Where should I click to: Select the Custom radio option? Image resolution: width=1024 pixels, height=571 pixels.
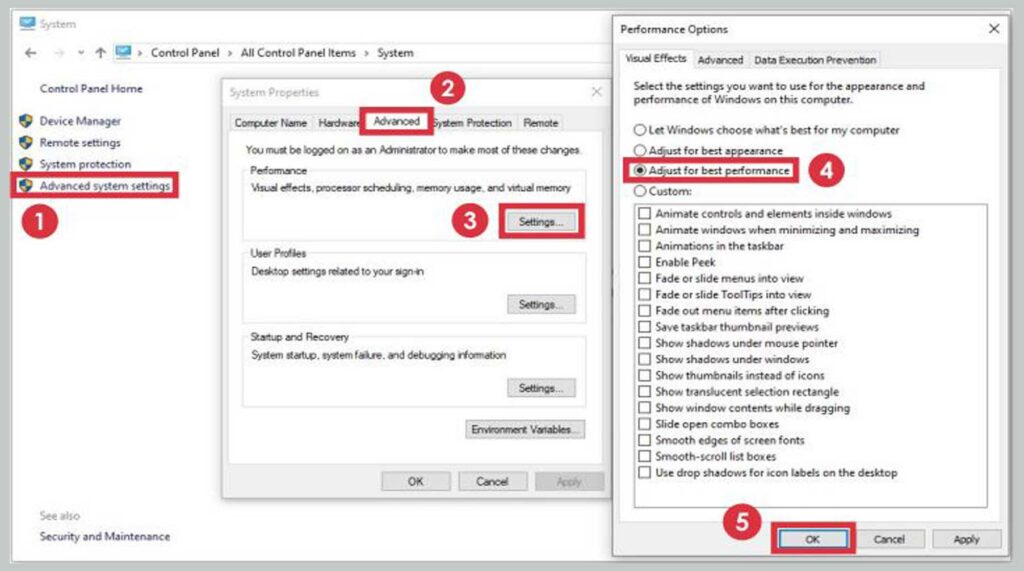click(x=640, y=191)
